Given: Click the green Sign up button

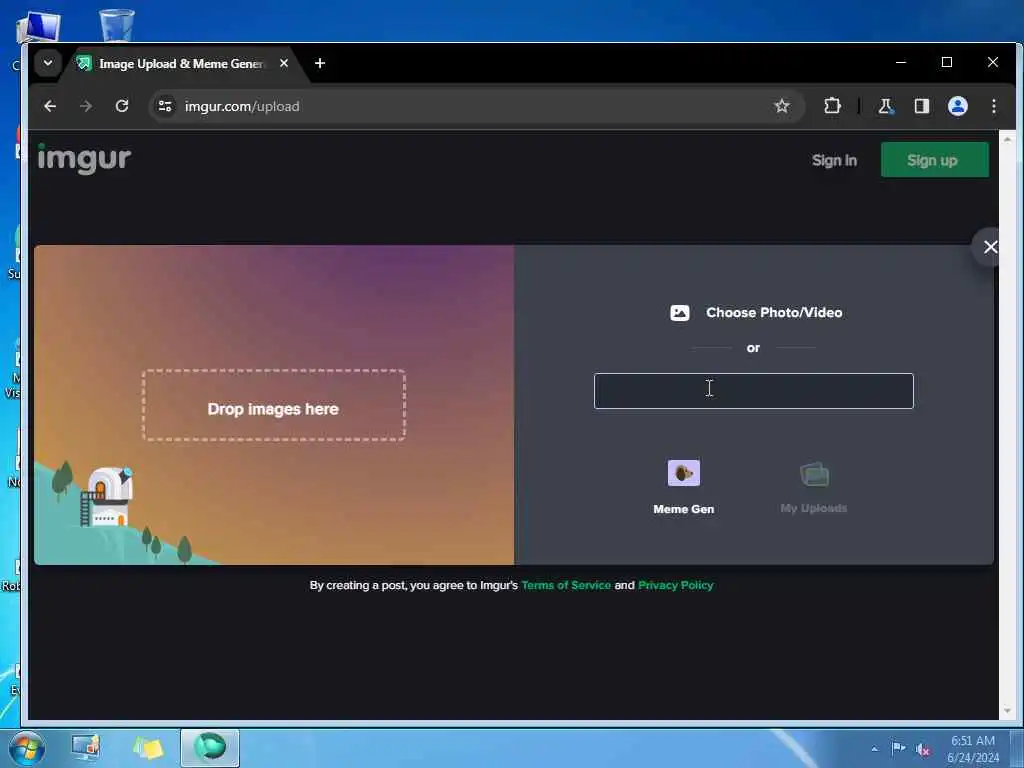Looking at the screenshot, I should [935, 160].
